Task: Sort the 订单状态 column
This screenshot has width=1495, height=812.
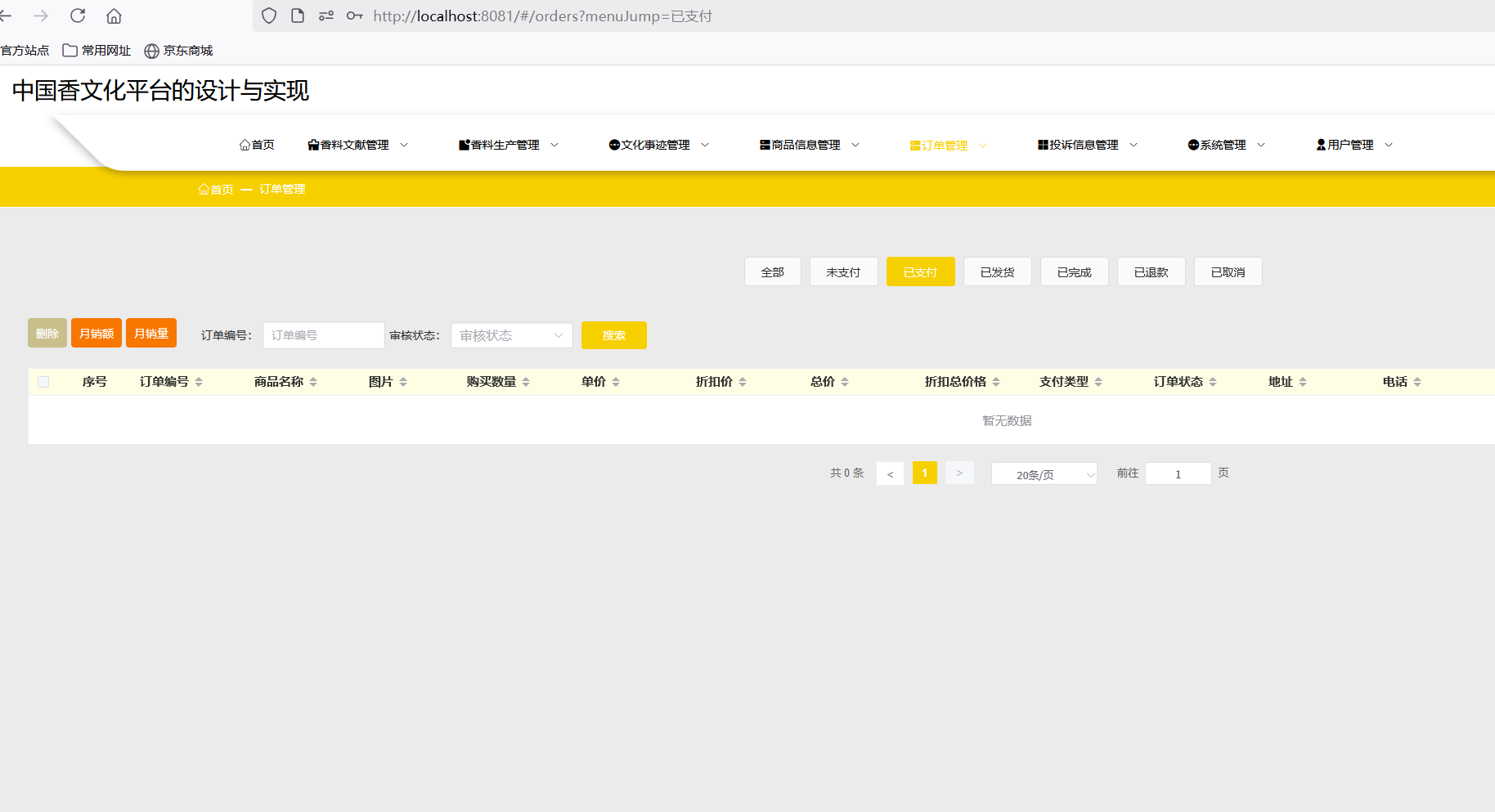Action: coord(1213,382)
